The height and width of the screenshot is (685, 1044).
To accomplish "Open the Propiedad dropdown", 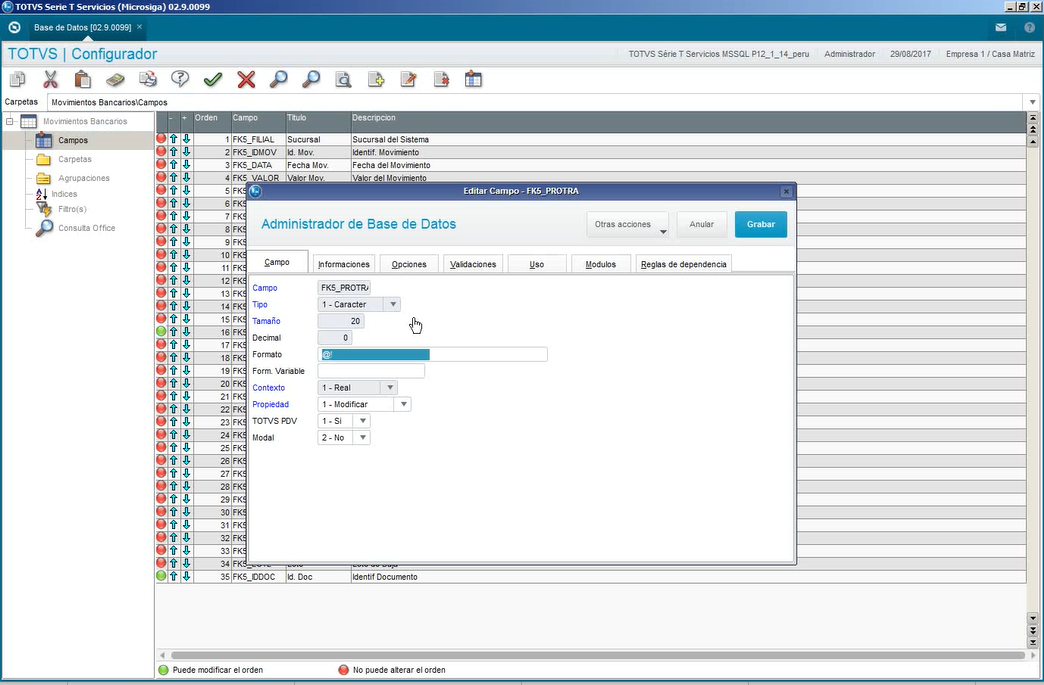I will pos(403,404).
